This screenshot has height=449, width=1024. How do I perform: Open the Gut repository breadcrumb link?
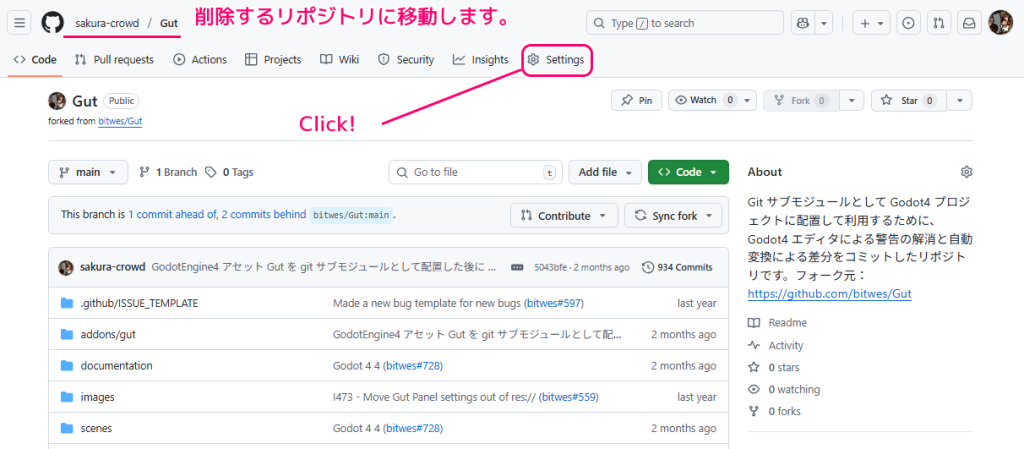[x=168, y=23]
